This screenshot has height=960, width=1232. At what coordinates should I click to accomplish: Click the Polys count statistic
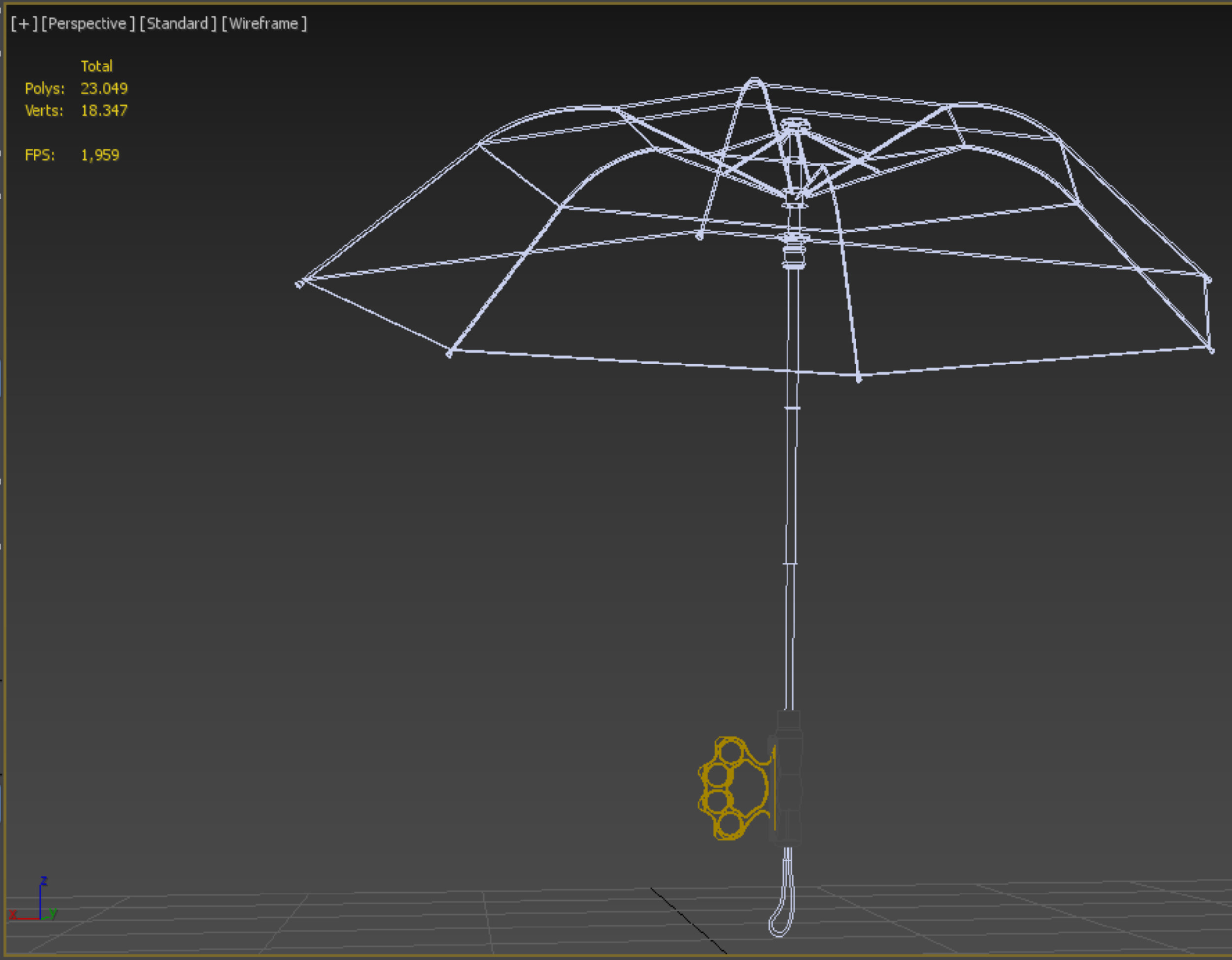(104, 89)
